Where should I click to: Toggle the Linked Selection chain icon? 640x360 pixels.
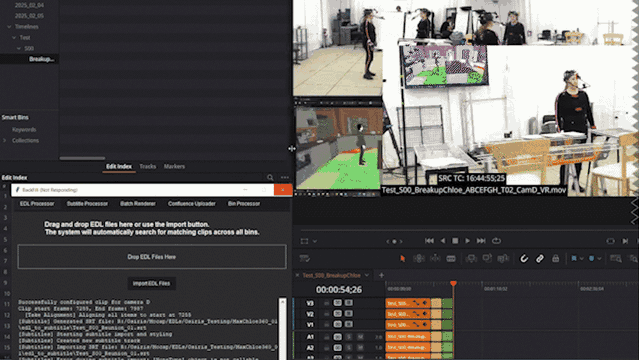pyautogui.click(x=540, y=258)
